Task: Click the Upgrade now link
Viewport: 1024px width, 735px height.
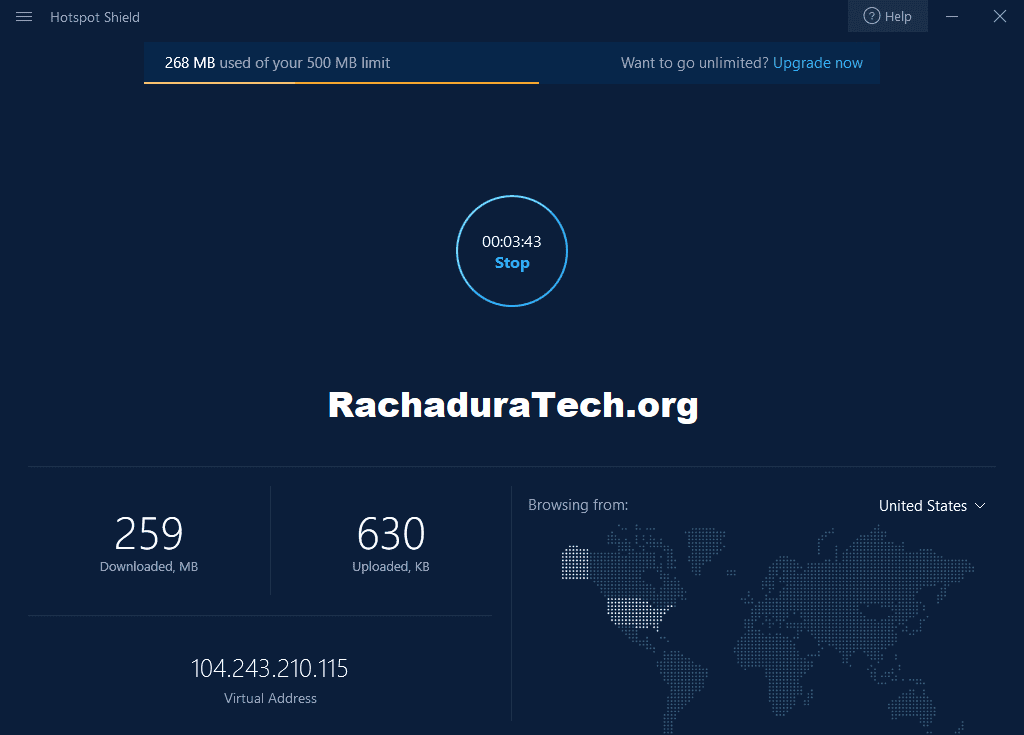Action: (818, 63)
